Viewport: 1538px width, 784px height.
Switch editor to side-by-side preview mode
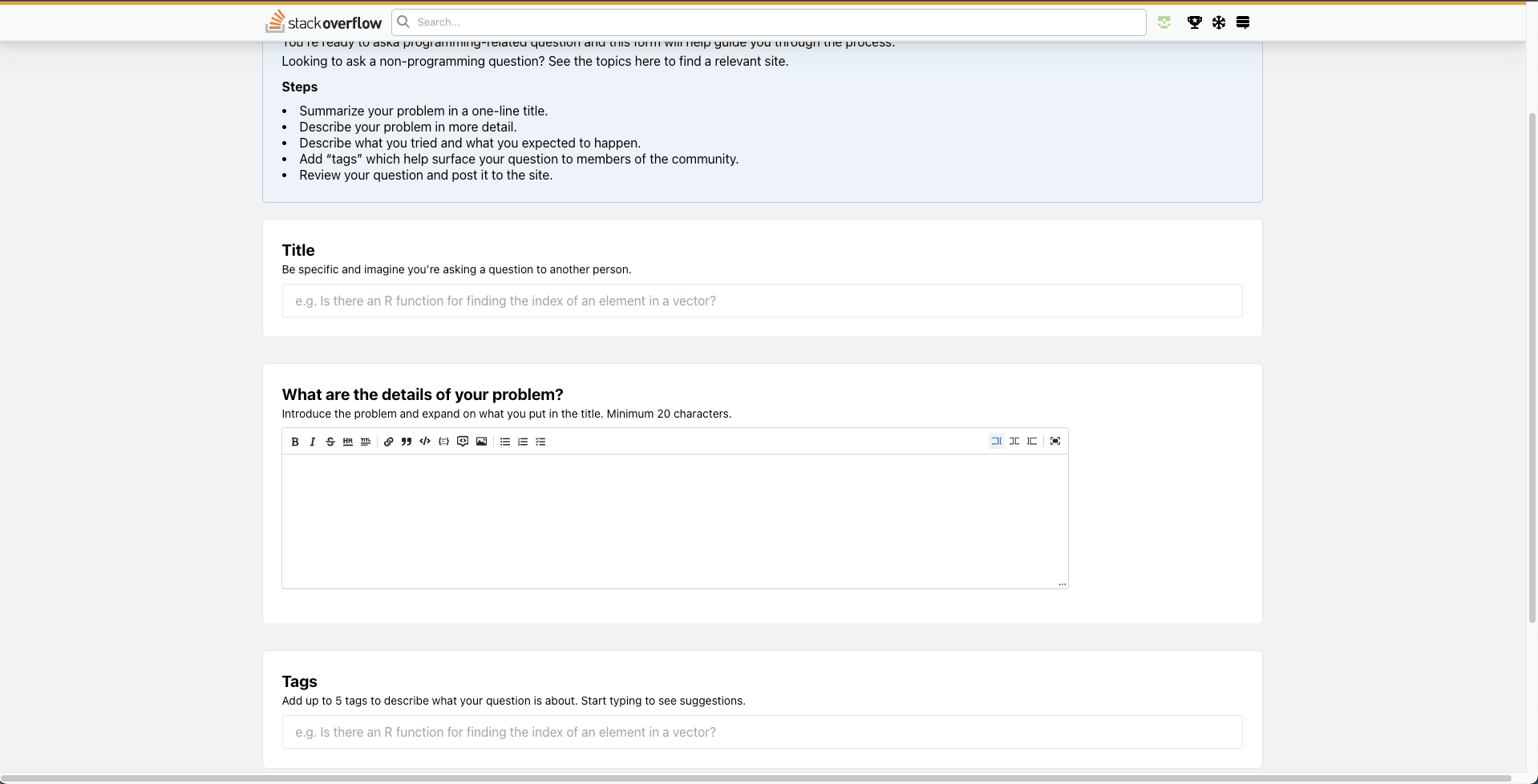click(1014, 441)
